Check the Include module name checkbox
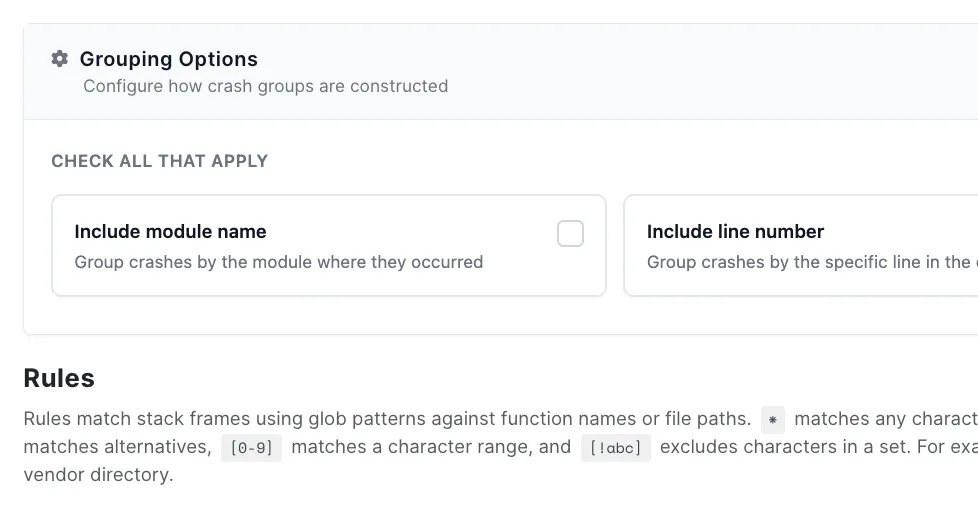This screenshot has width=978, height=513. tap(570, 233)
